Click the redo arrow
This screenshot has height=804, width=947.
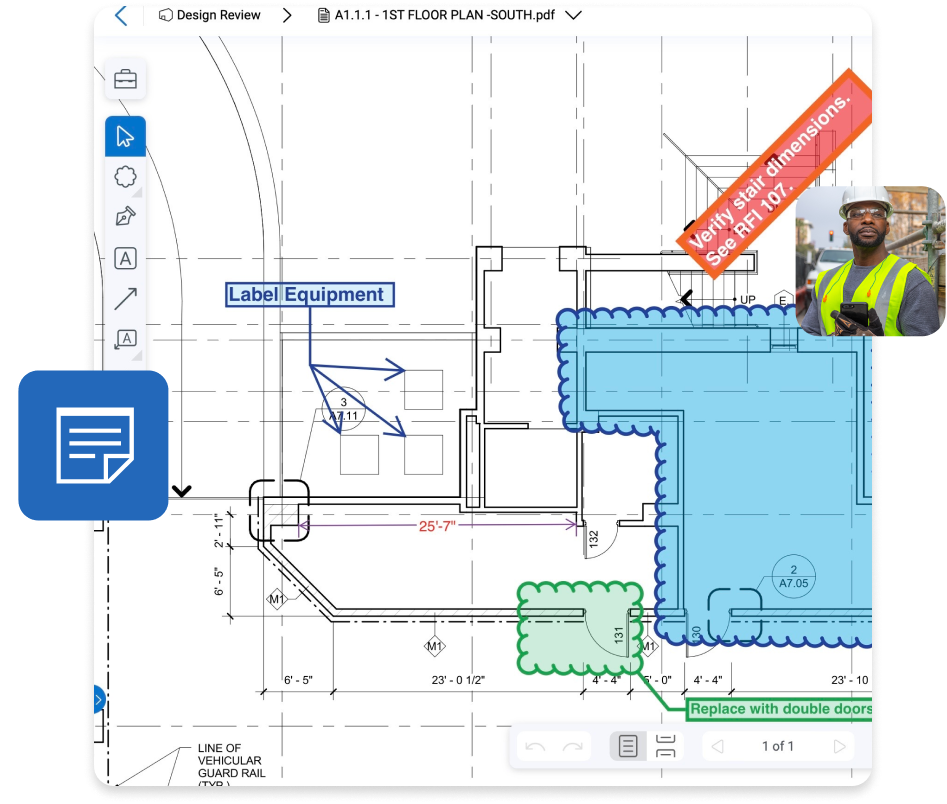573,746
